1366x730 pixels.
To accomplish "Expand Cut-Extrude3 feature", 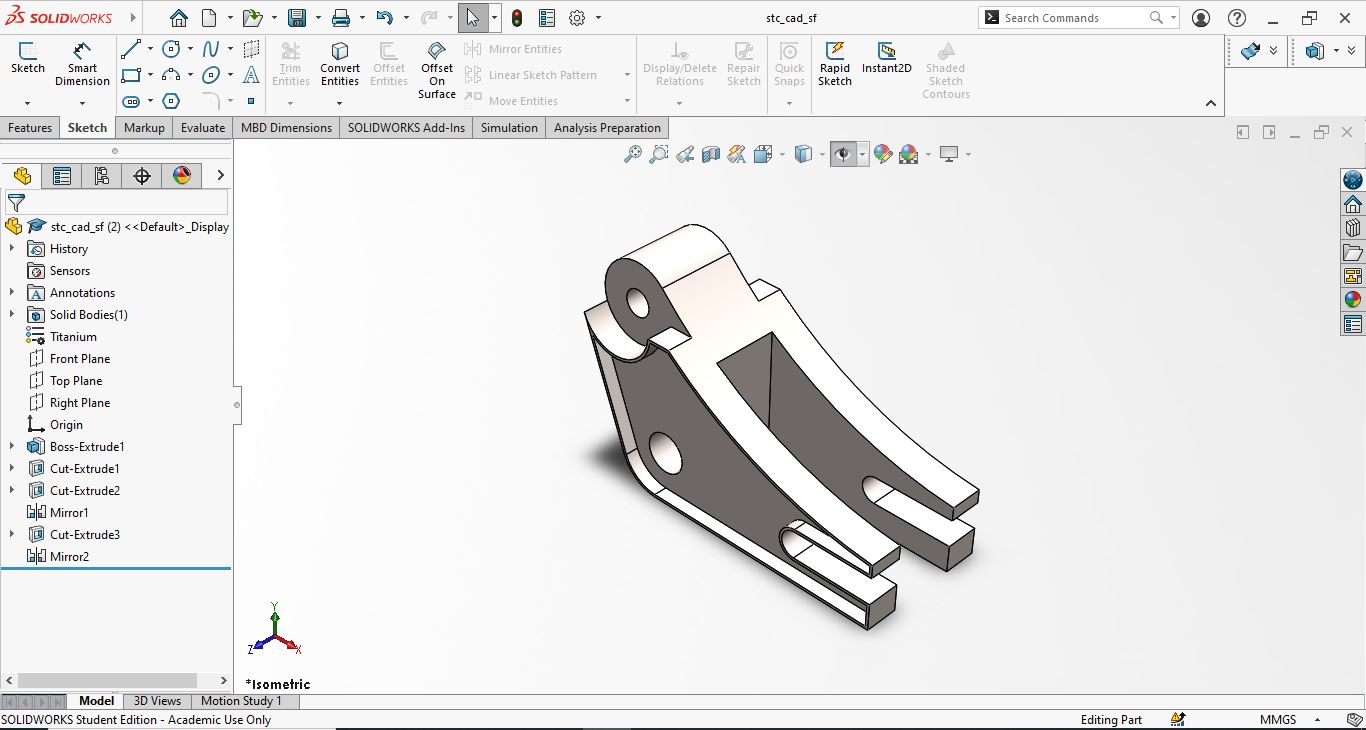I will click(x=12, y=535).
